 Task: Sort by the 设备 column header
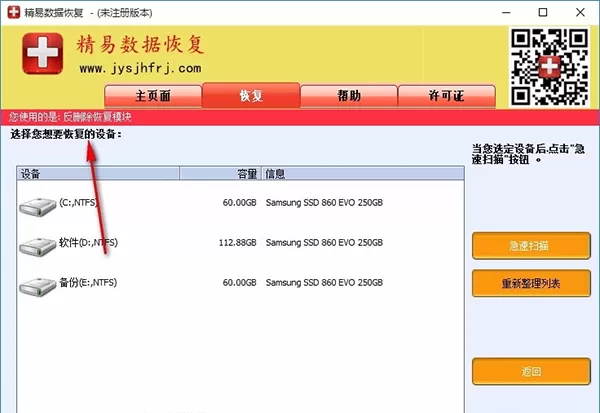click(98, 173)
